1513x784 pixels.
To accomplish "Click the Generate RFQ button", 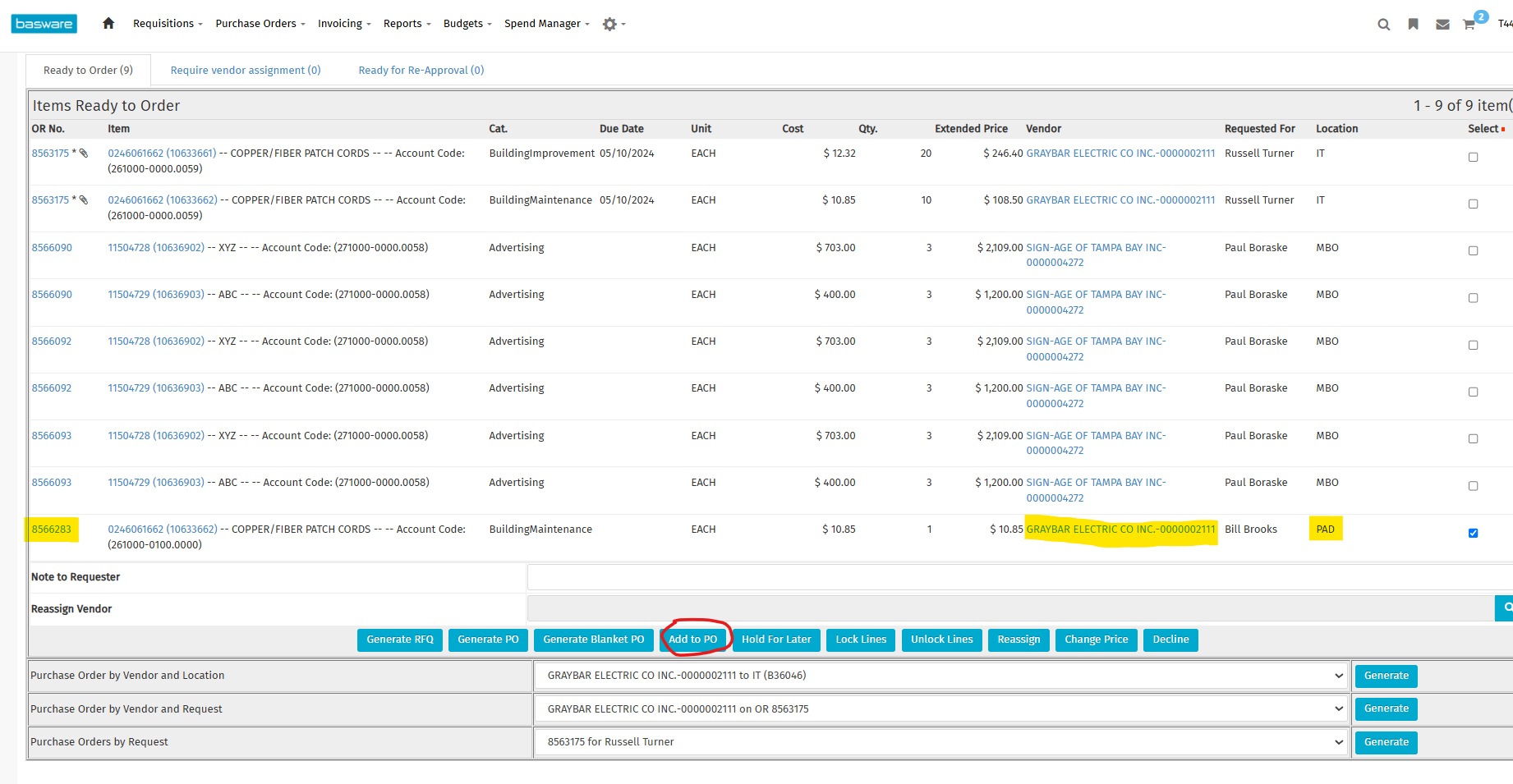I will coord(400,640).
